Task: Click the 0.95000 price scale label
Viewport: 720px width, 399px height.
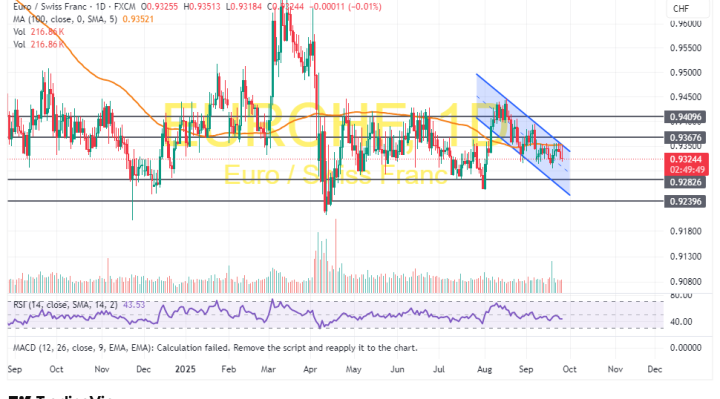Action: pyautogui.click(x=686, y=73)
